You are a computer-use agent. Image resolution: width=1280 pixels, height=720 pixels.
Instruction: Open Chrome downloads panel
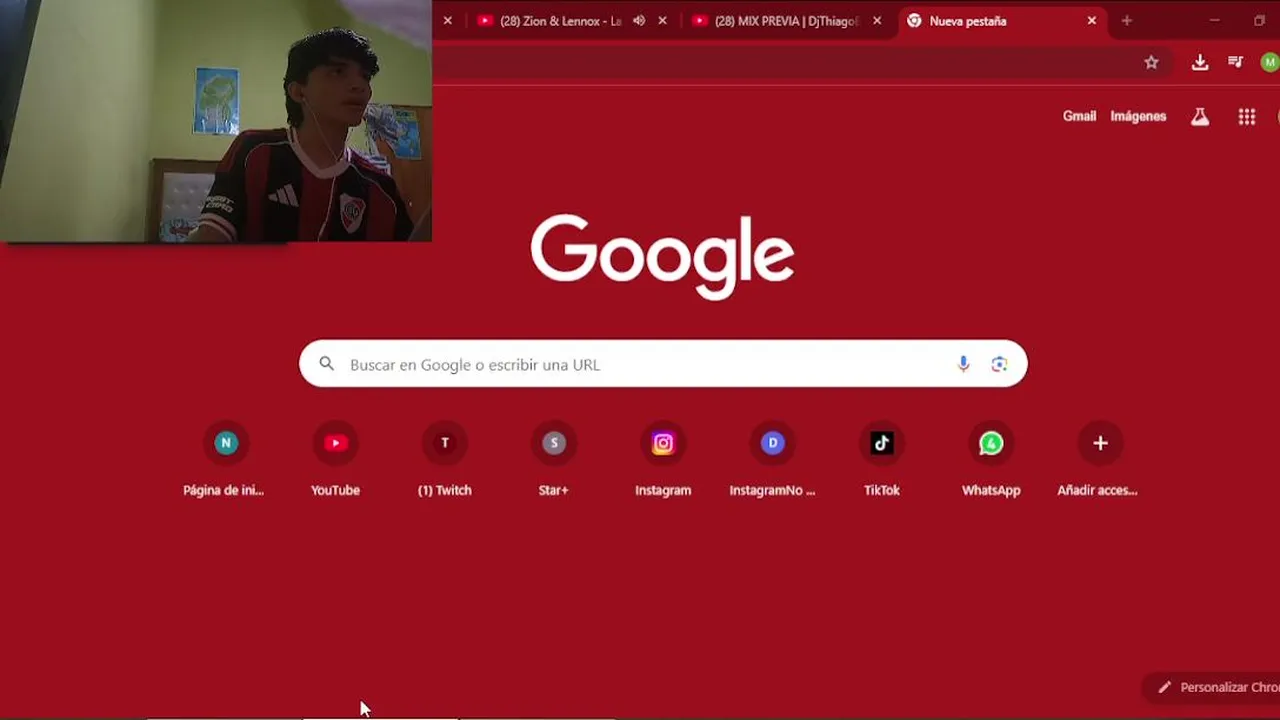pyautogui.click(x=1200, y=62)
